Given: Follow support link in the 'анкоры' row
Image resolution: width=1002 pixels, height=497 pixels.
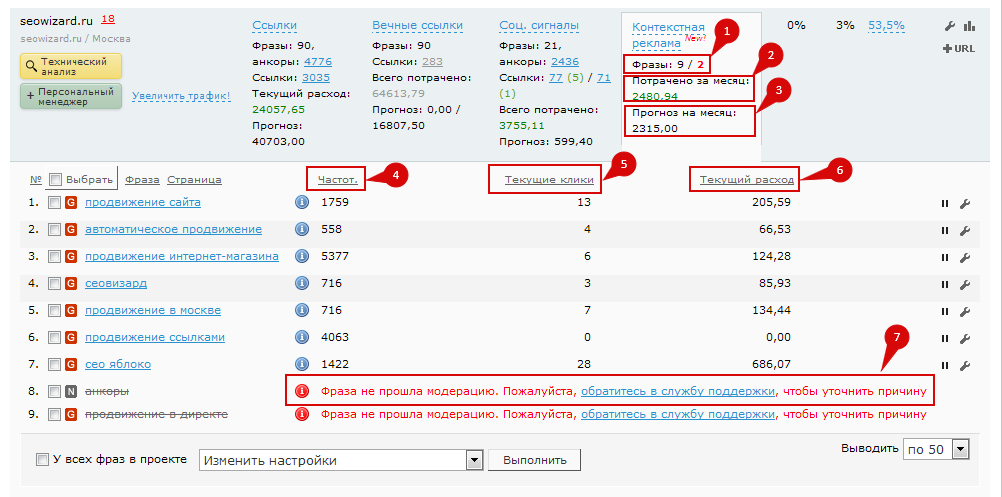Looking at the screenshot, I should point(678,391).
